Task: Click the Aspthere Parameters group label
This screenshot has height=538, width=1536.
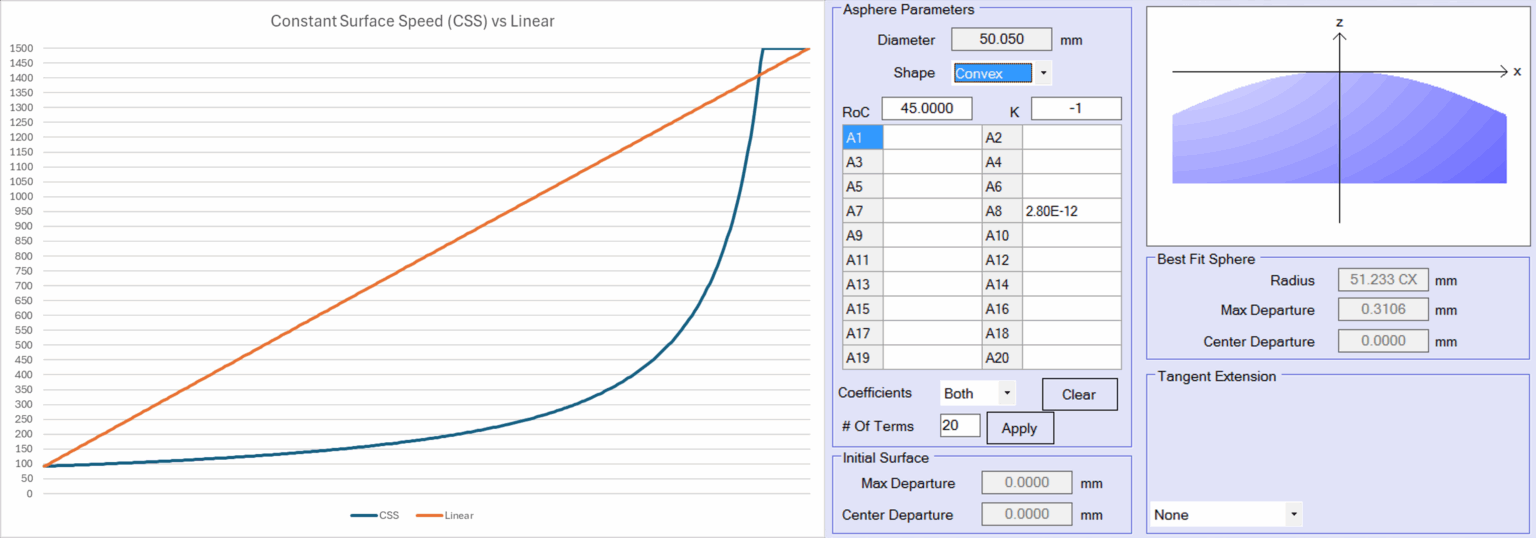Action: (x=908, y=10)
